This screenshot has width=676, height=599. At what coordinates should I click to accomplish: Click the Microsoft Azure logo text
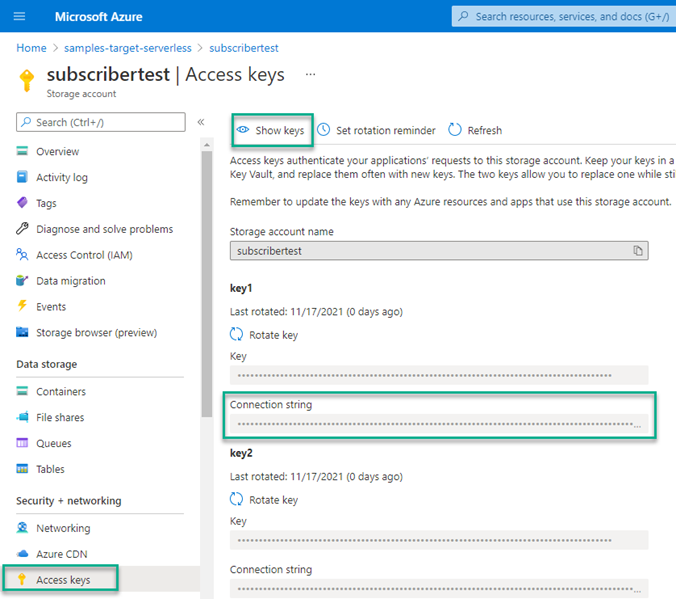(x=98, y=17)
